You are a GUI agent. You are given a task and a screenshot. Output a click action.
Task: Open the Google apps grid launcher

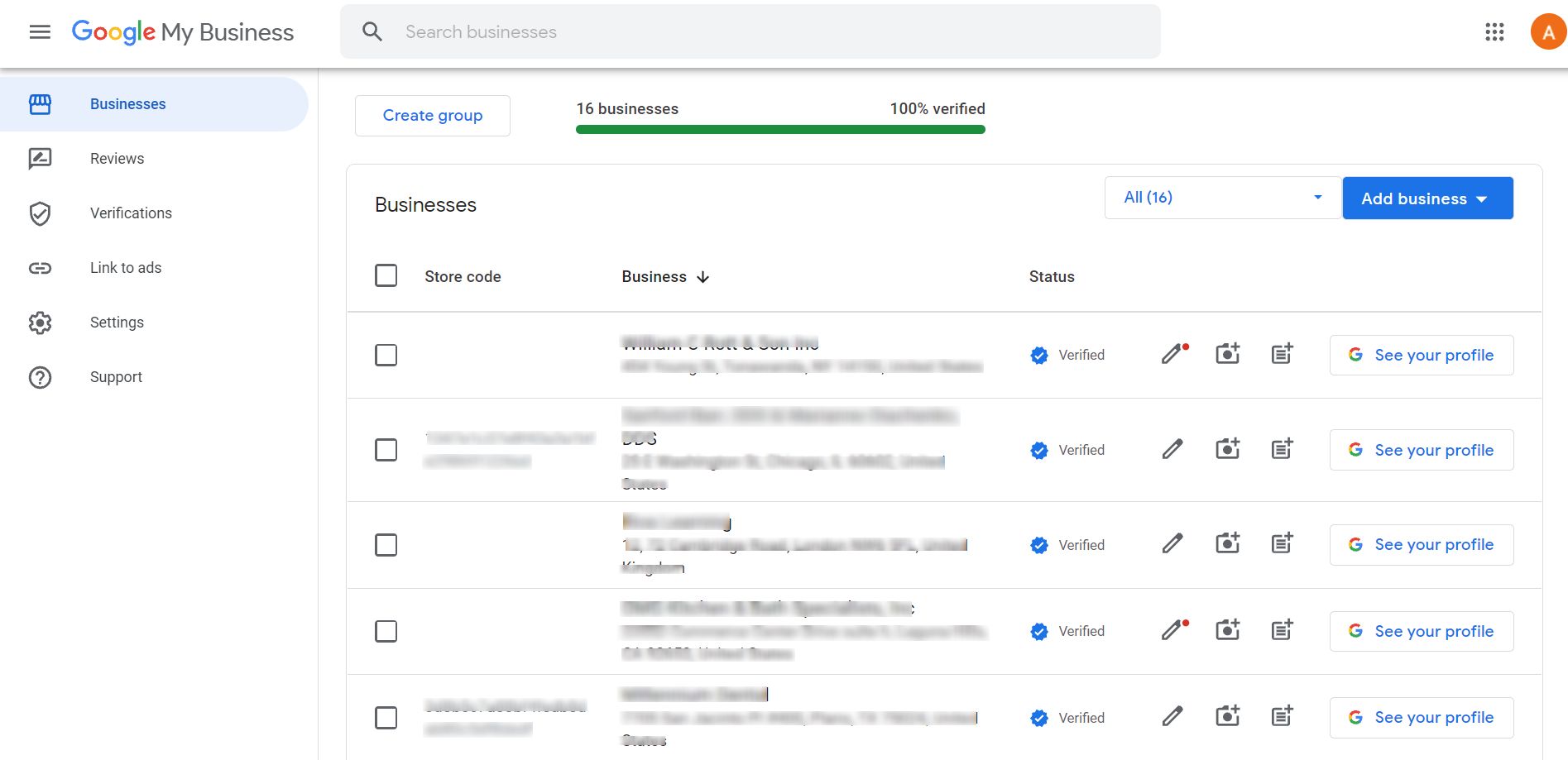coord(1494,31)
